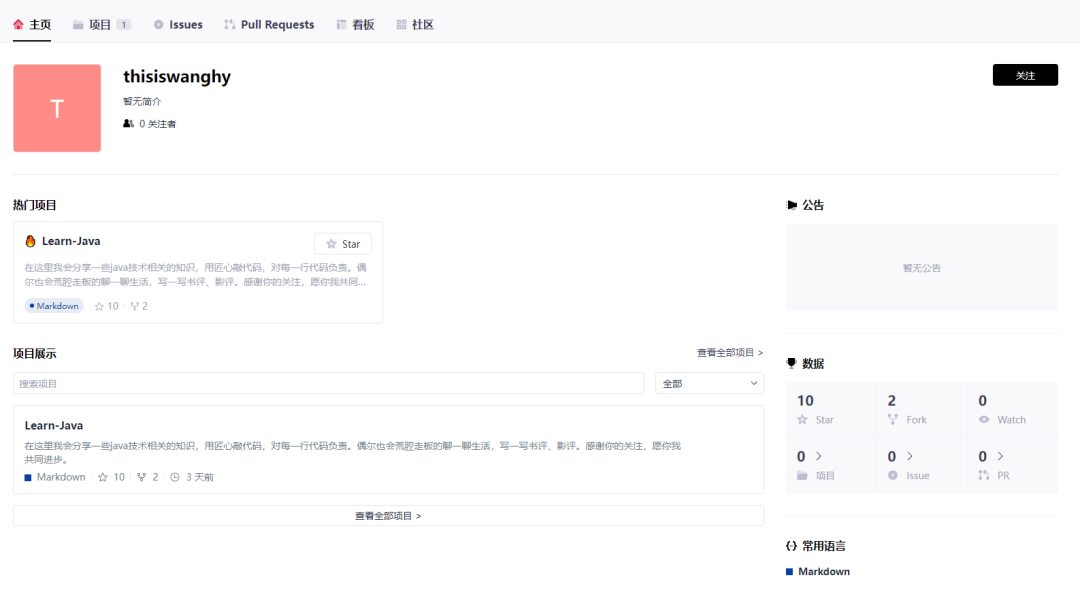Click the Watch eye icon in data panel
Screen dimensions: 1080x601
pyautogui.click(x=984, y=419)
